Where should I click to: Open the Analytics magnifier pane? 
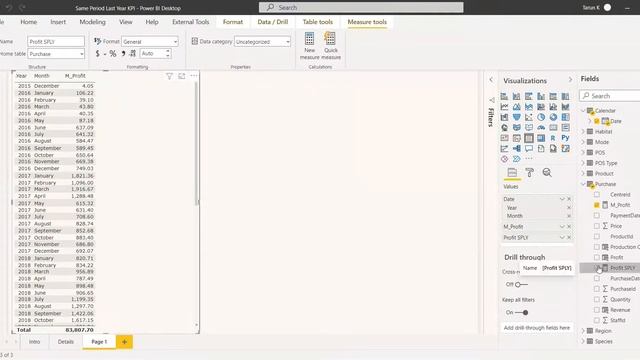click(547, 173)
